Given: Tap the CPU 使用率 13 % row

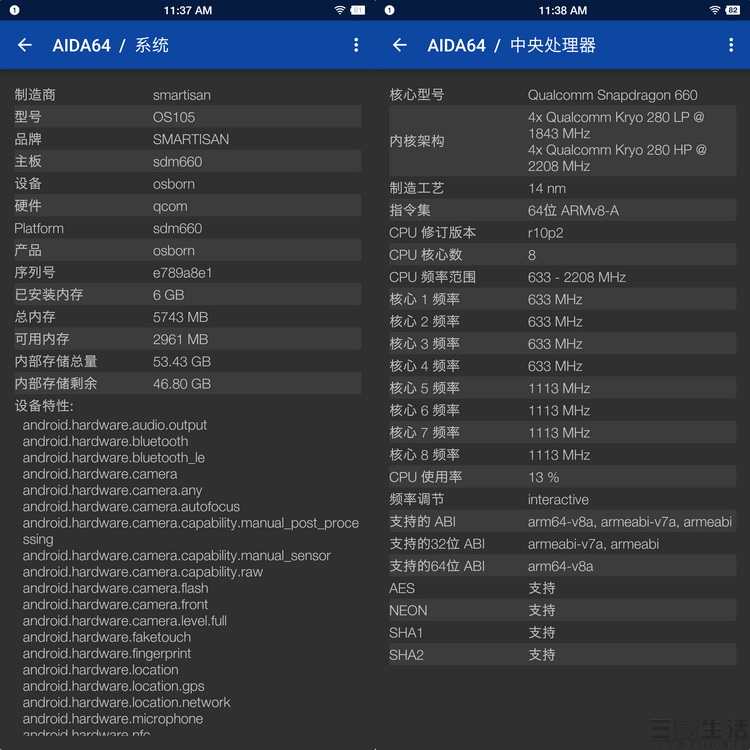Looking at the screenshot, I should point(562,477).
